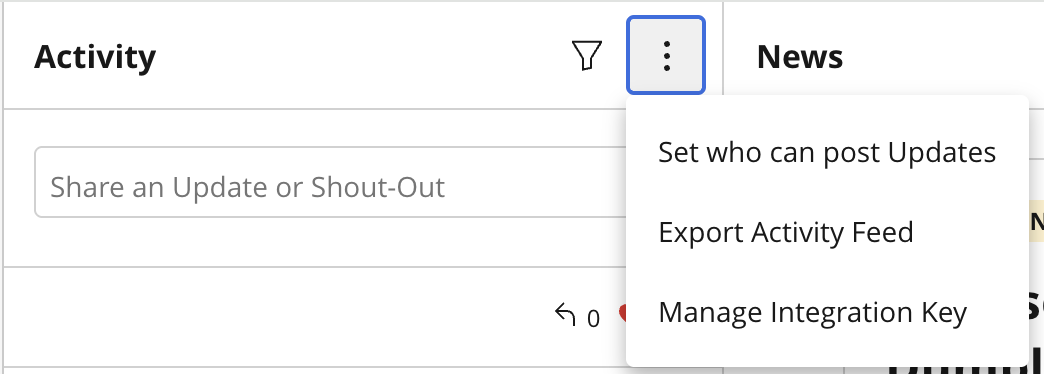Configure who may post Updates

point(827,152)
